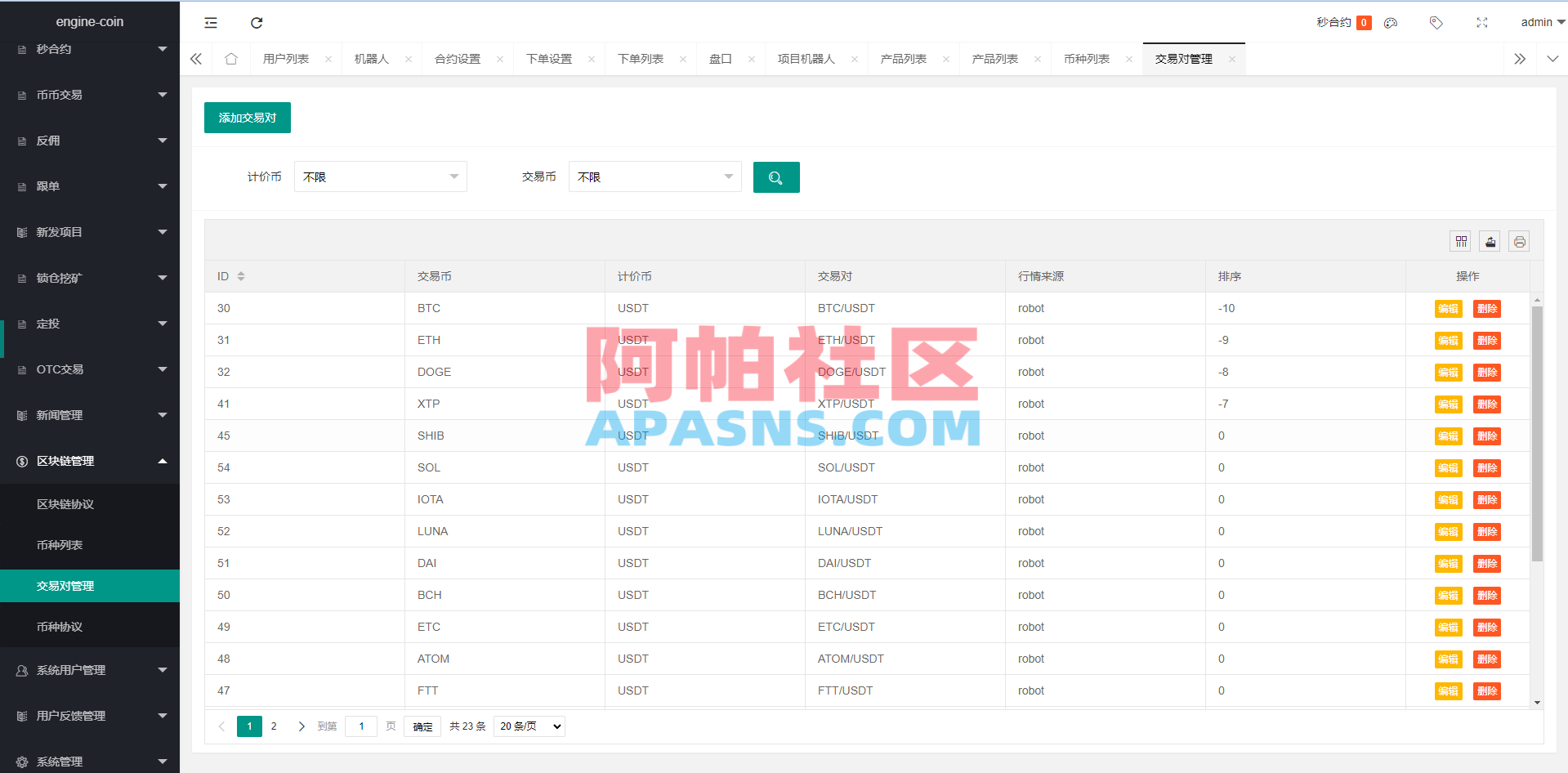Export the table using the export icon
The image size is (1568, 773).
coord(1490,241)
